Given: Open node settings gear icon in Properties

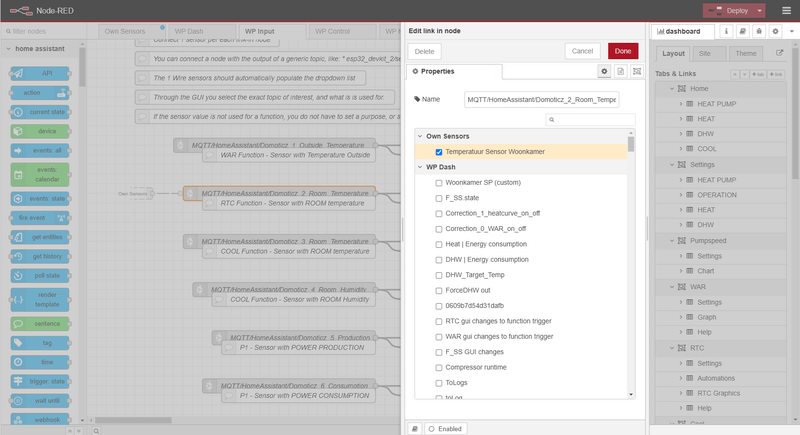Looking at the screenshot, I should point(604,71).
